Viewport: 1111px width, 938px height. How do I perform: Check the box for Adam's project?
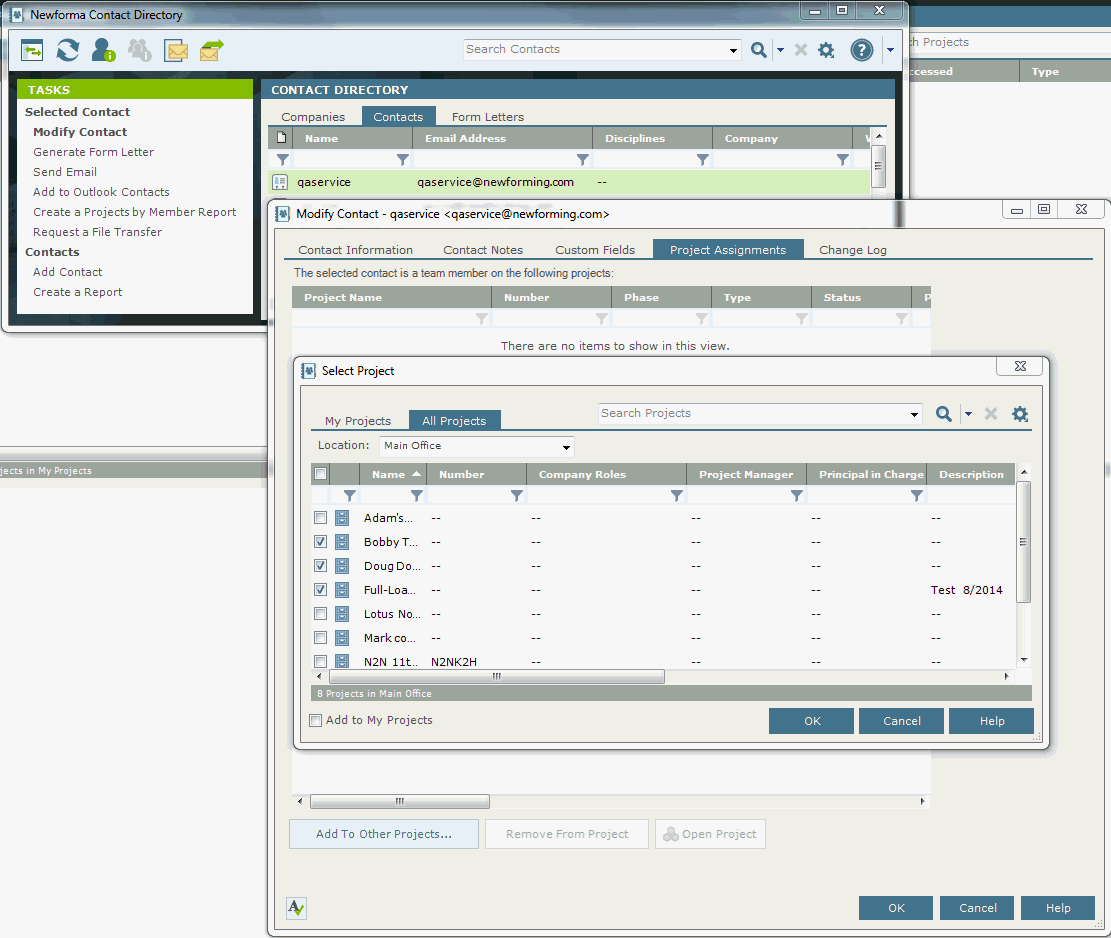[x=320, y=518]
